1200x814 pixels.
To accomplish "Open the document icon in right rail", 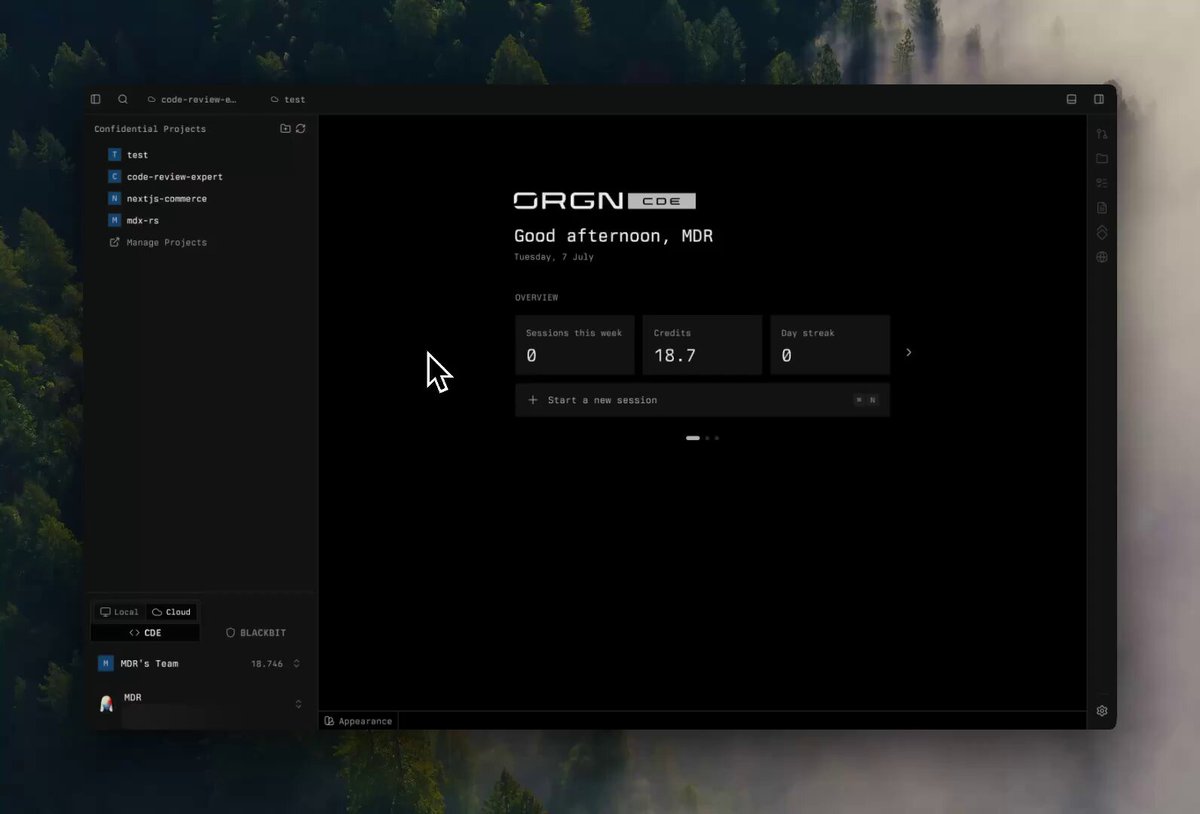I will click(1102, 208).
